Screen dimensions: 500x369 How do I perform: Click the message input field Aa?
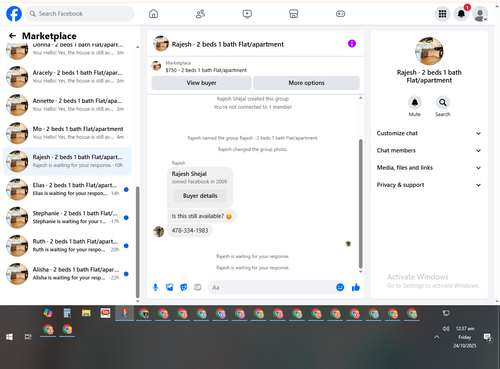[272, 287]
